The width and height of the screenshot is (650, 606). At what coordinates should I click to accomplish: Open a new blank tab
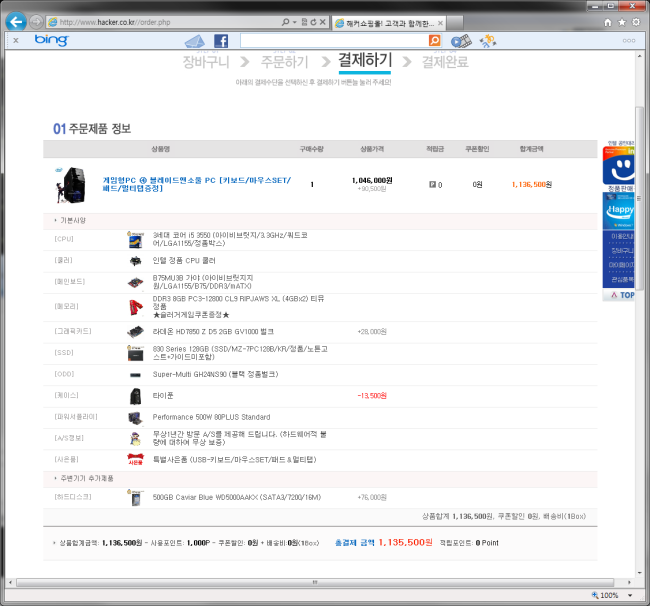[455, 23]
